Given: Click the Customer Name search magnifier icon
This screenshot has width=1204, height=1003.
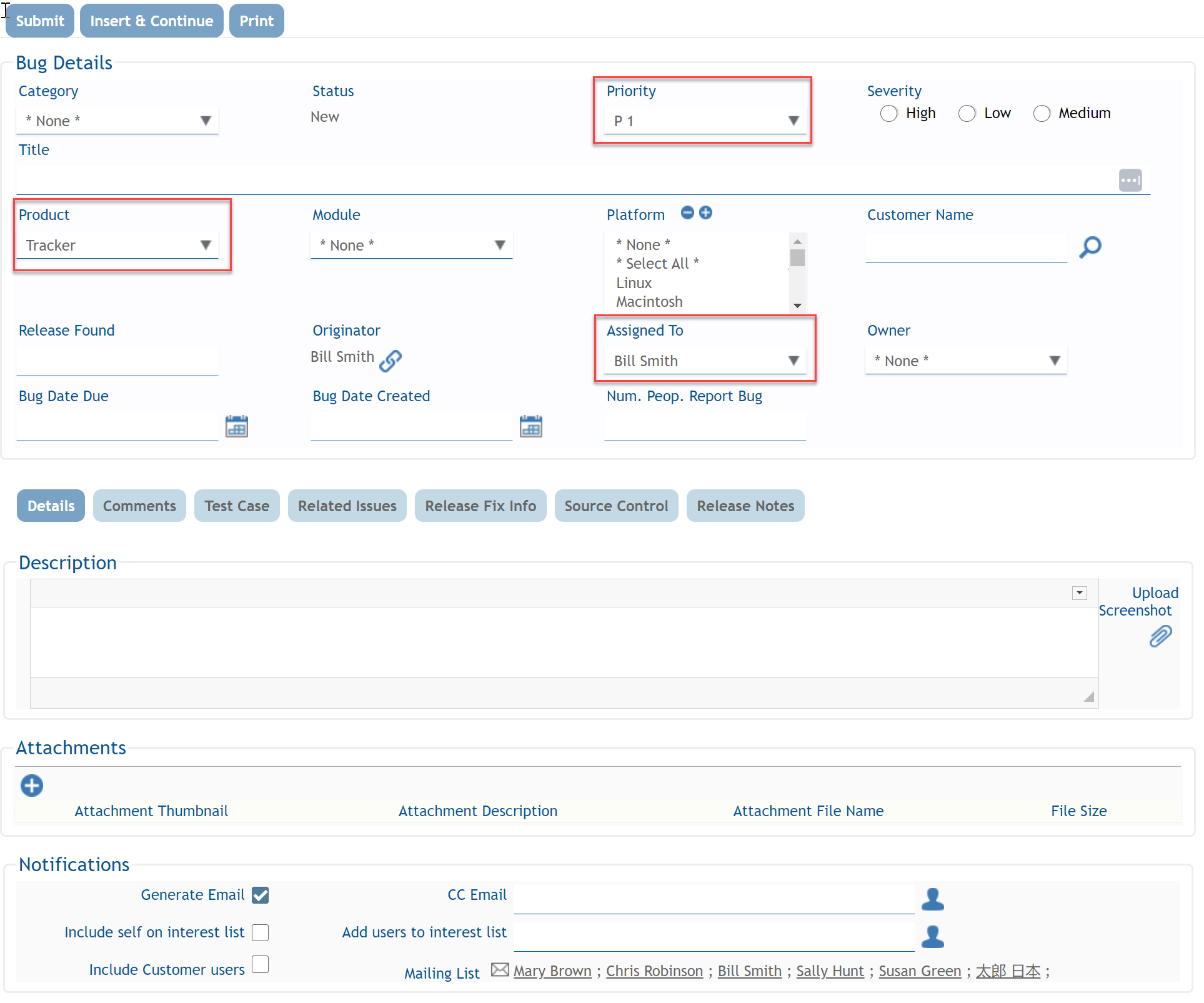Looking at the screenshot, I should click(x=1090, y=247).
